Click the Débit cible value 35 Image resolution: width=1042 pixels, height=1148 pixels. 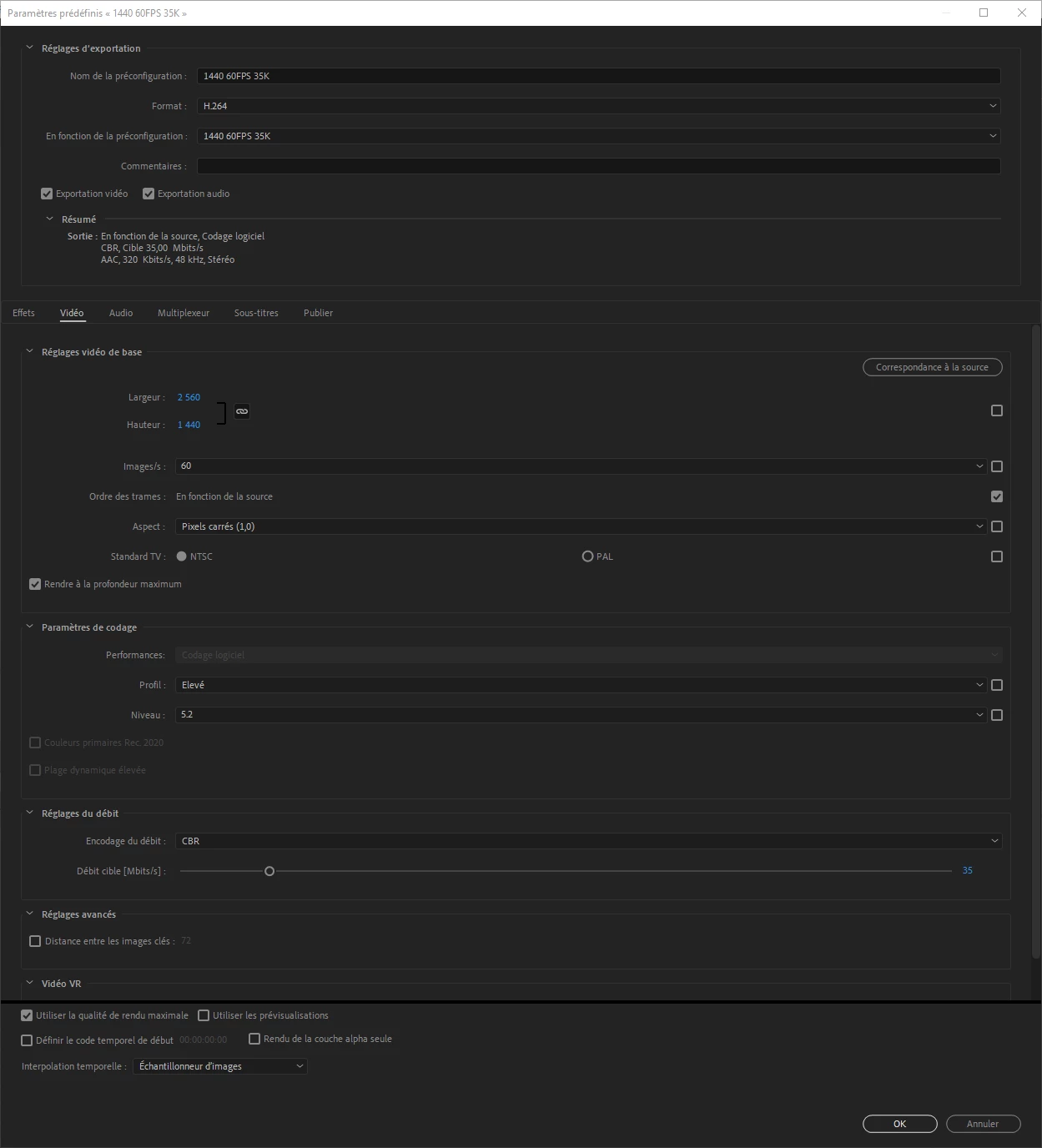pyautogui.click(x=968, y=870)
